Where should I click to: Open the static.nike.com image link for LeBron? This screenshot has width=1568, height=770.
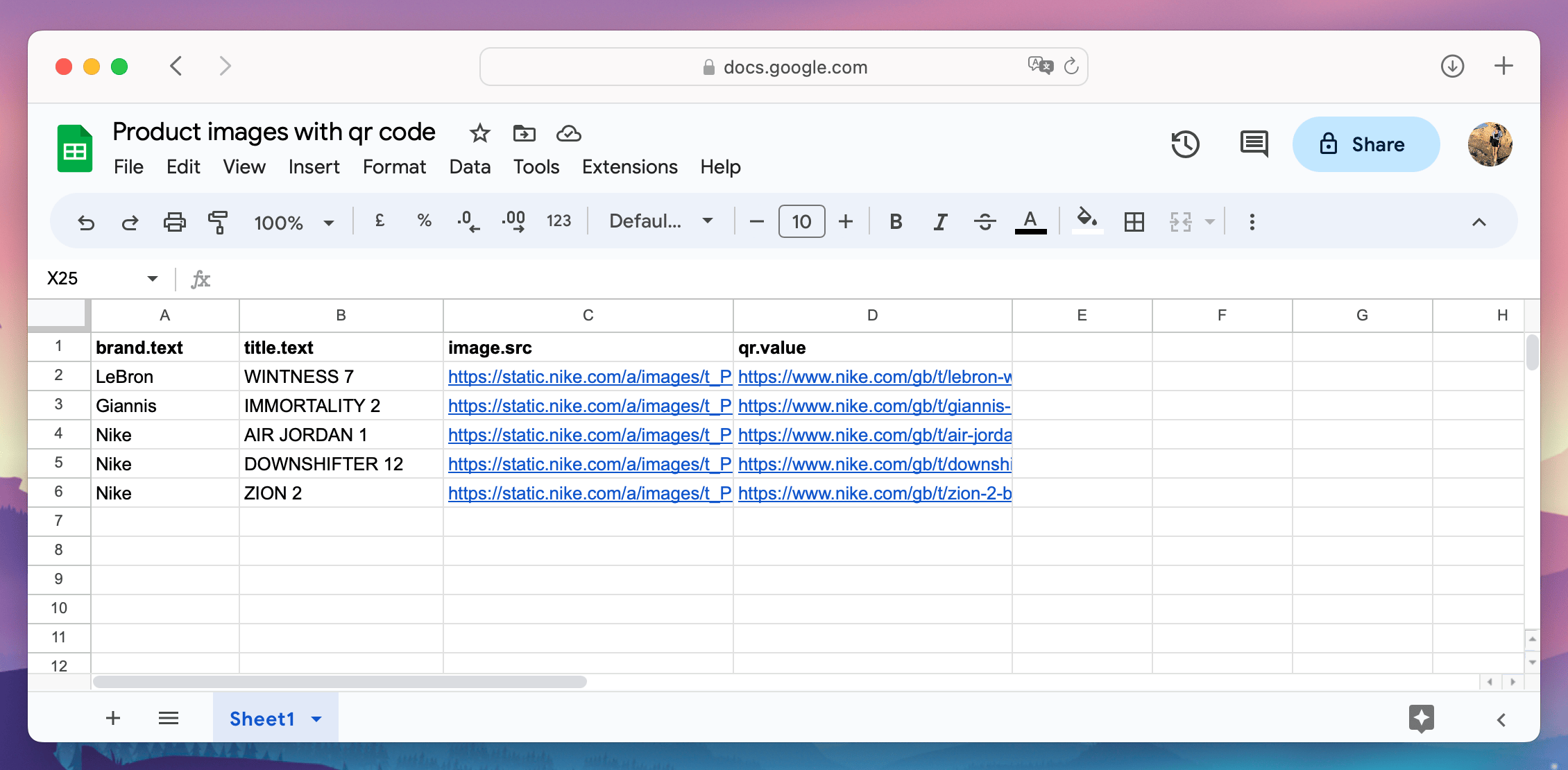coord(590,377)
